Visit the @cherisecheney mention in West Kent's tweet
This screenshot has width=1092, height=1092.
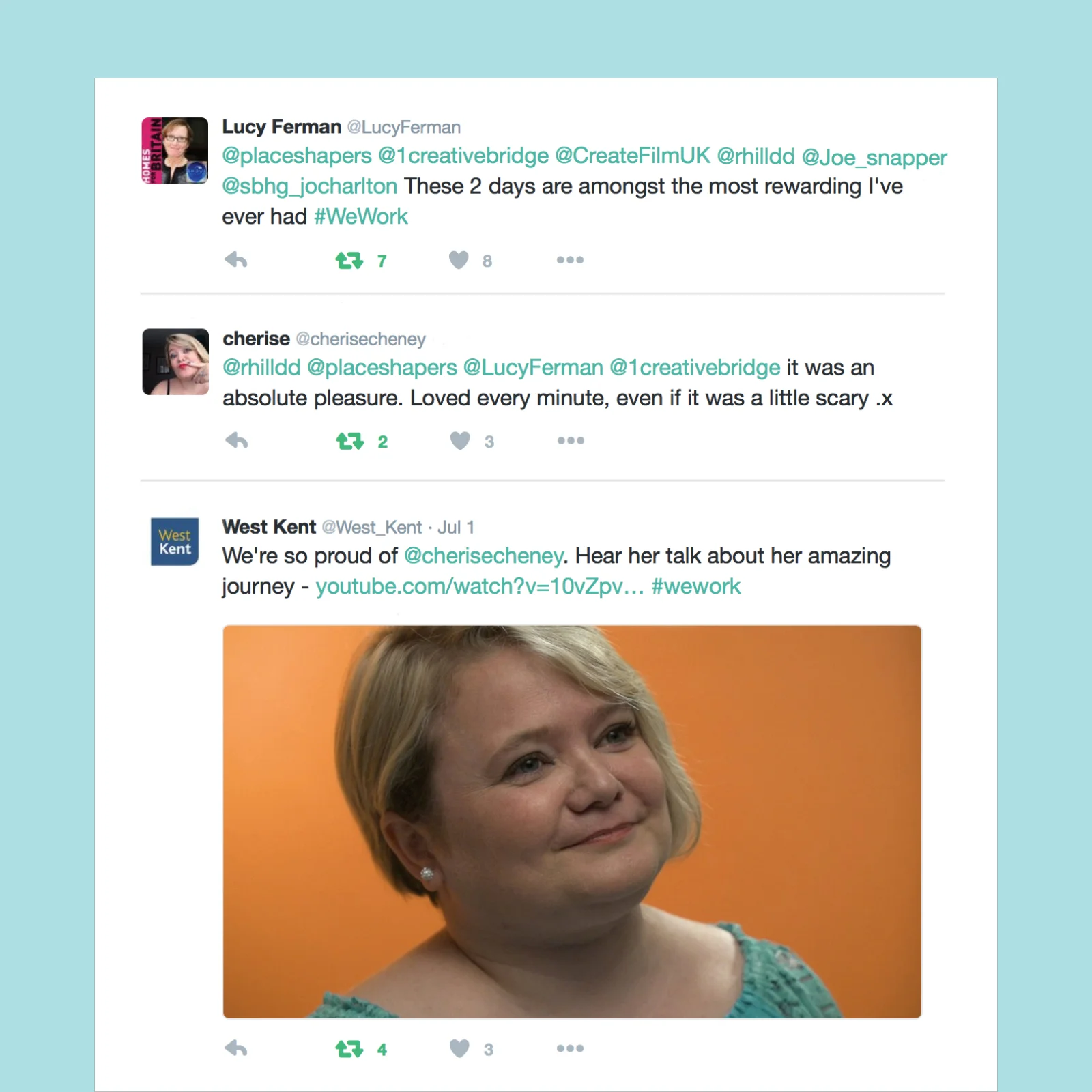click(x=483, y=556)
